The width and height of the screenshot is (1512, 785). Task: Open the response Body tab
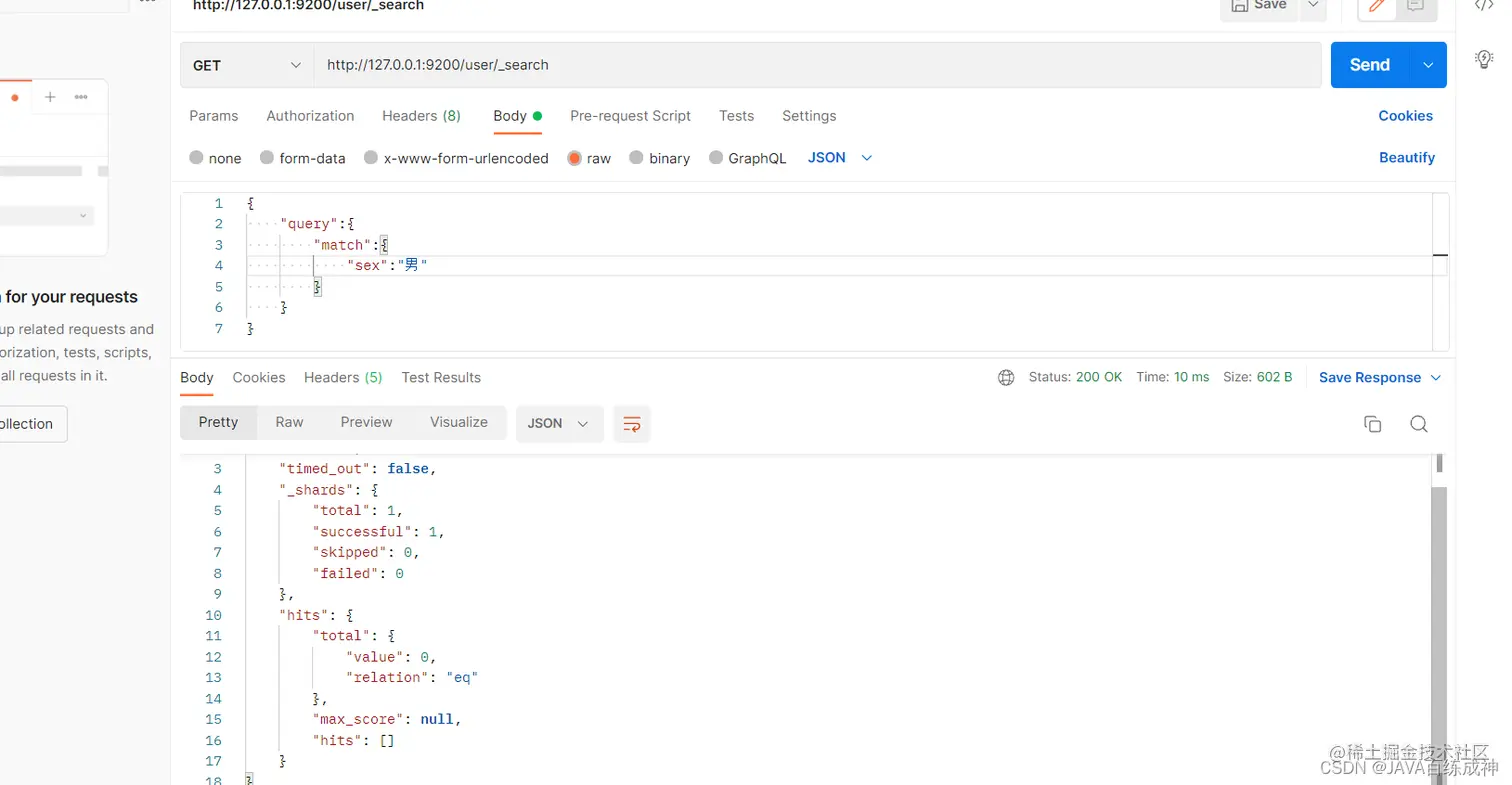click(x=197, y=378)
